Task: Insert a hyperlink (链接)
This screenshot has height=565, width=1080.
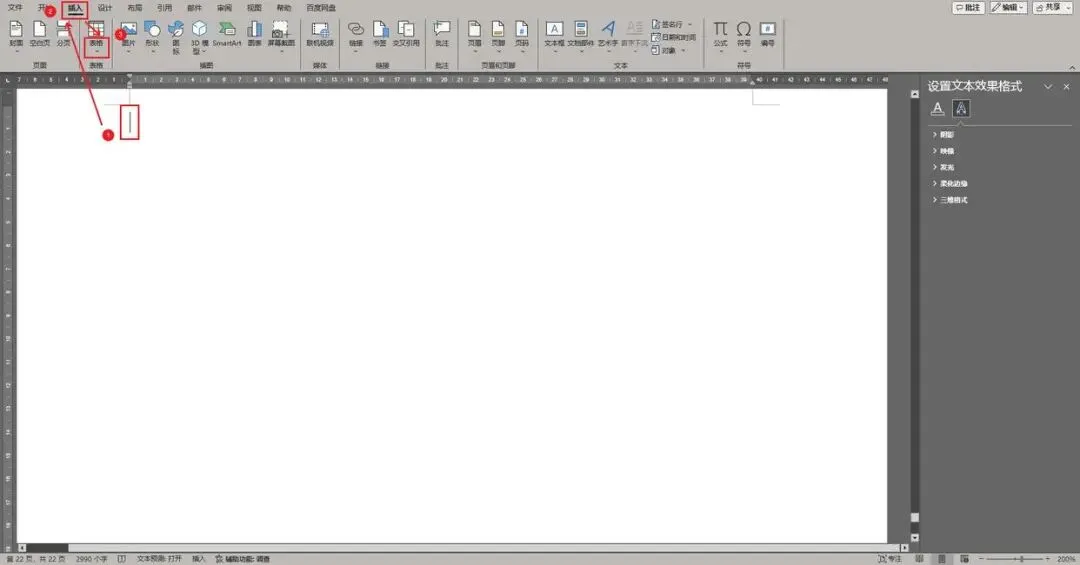Action: coord(355,36)
